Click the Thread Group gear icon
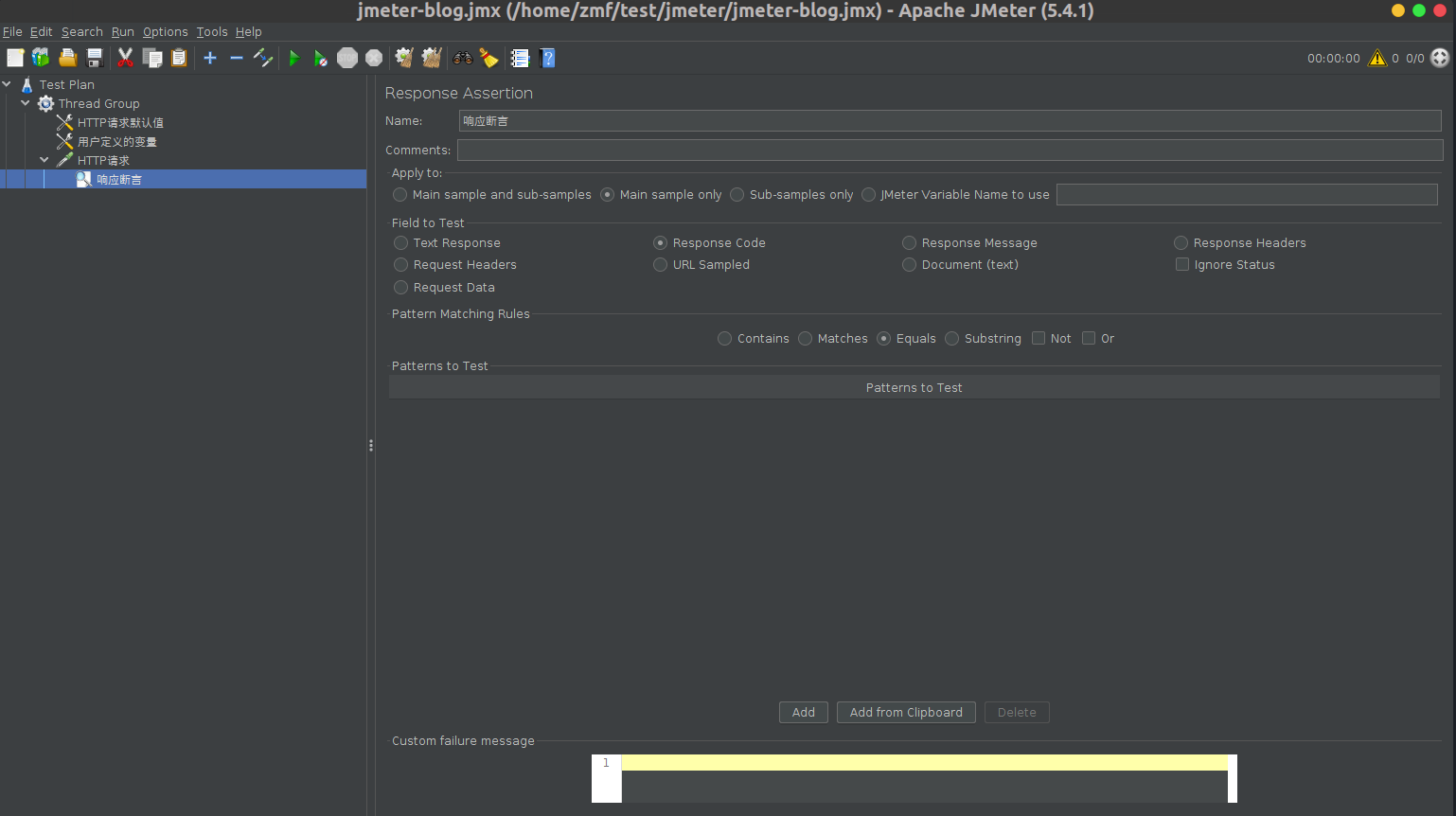The image size is (1456, 816). [x=45, y=103]
